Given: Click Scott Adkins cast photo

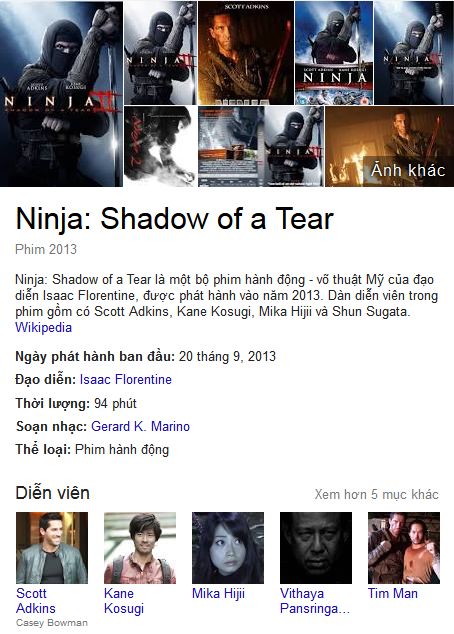Looking at the screenshot, I should point(52,548).
